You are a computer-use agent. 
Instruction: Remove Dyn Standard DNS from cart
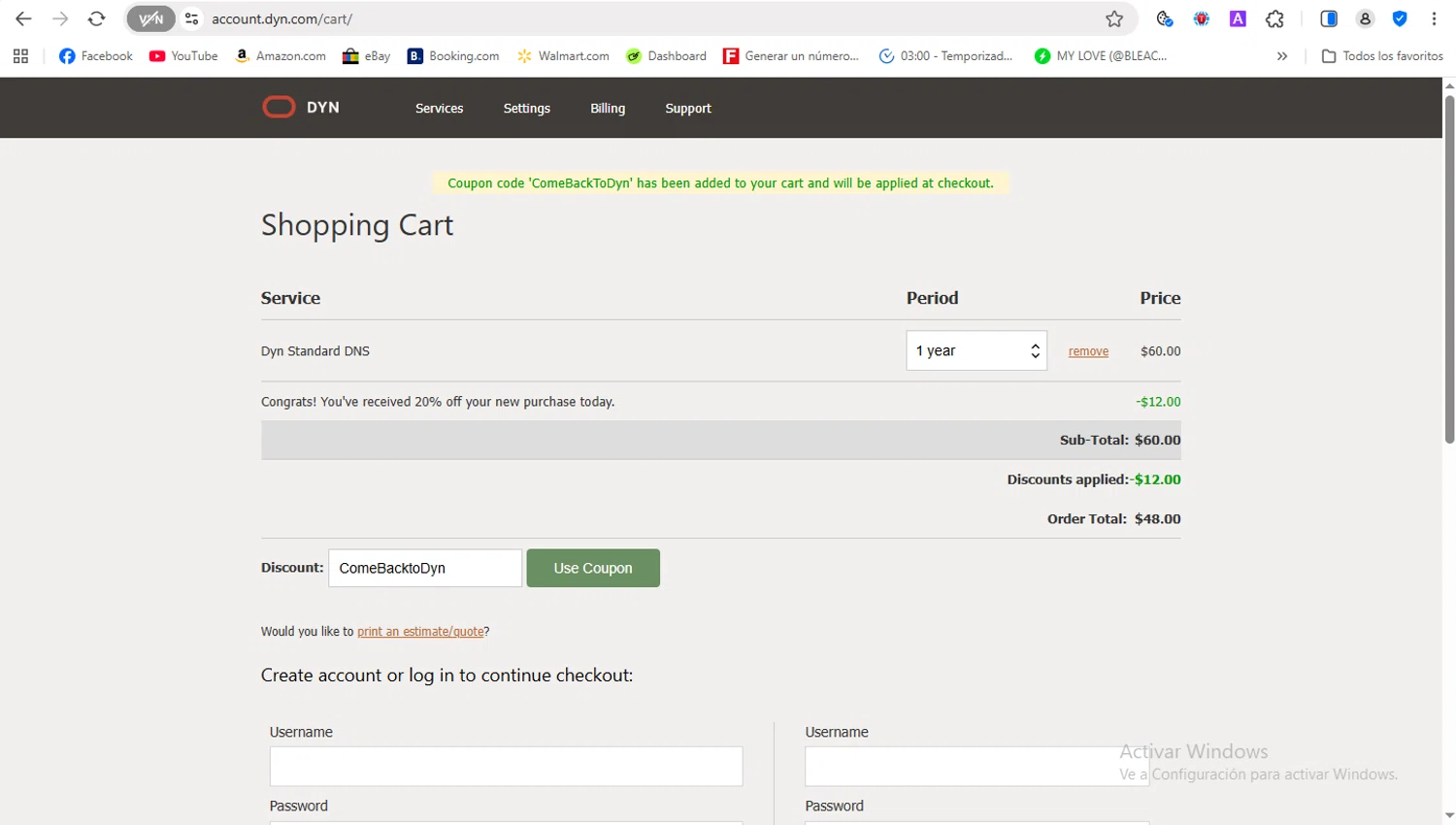coord(1088,351)
